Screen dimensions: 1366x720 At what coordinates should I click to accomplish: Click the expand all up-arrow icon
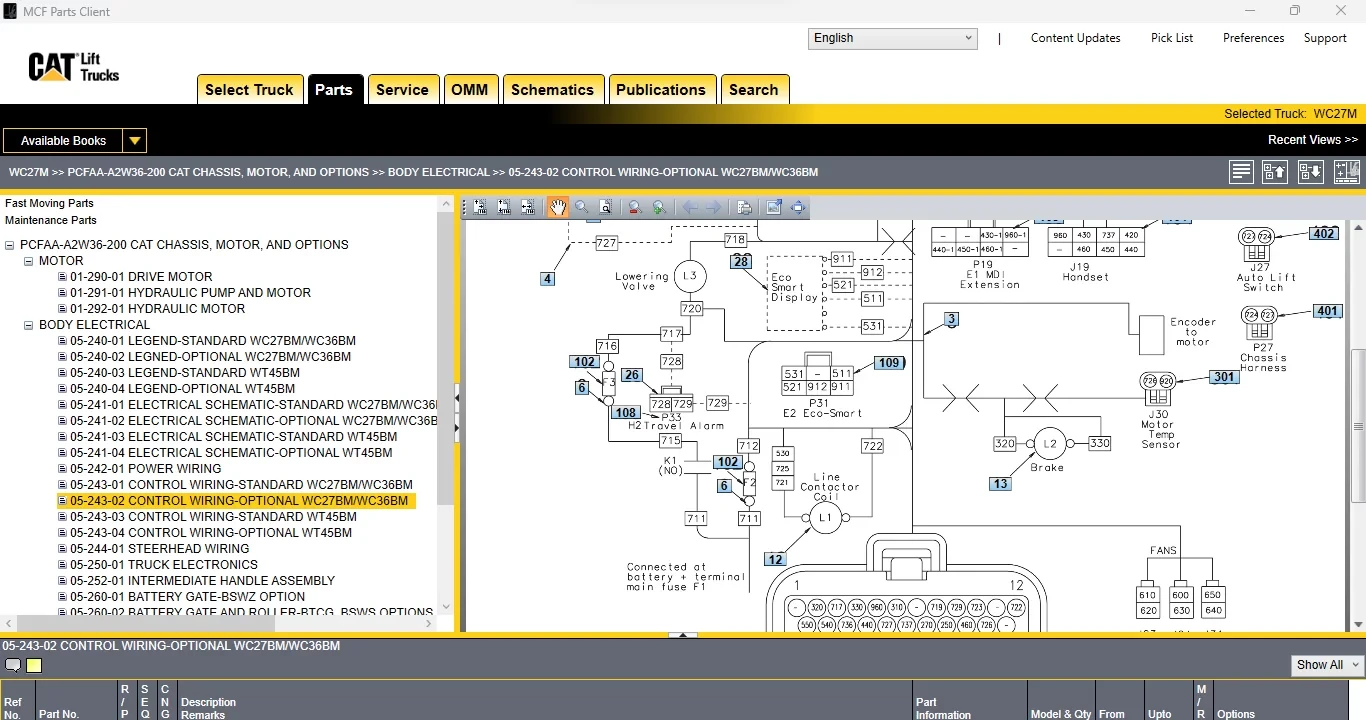click(x=1274, y=172)
